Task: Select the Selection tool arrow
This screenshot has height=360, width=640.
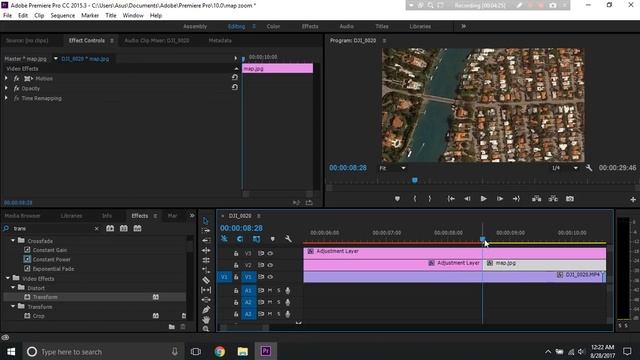Action: (x=206, y=221)
